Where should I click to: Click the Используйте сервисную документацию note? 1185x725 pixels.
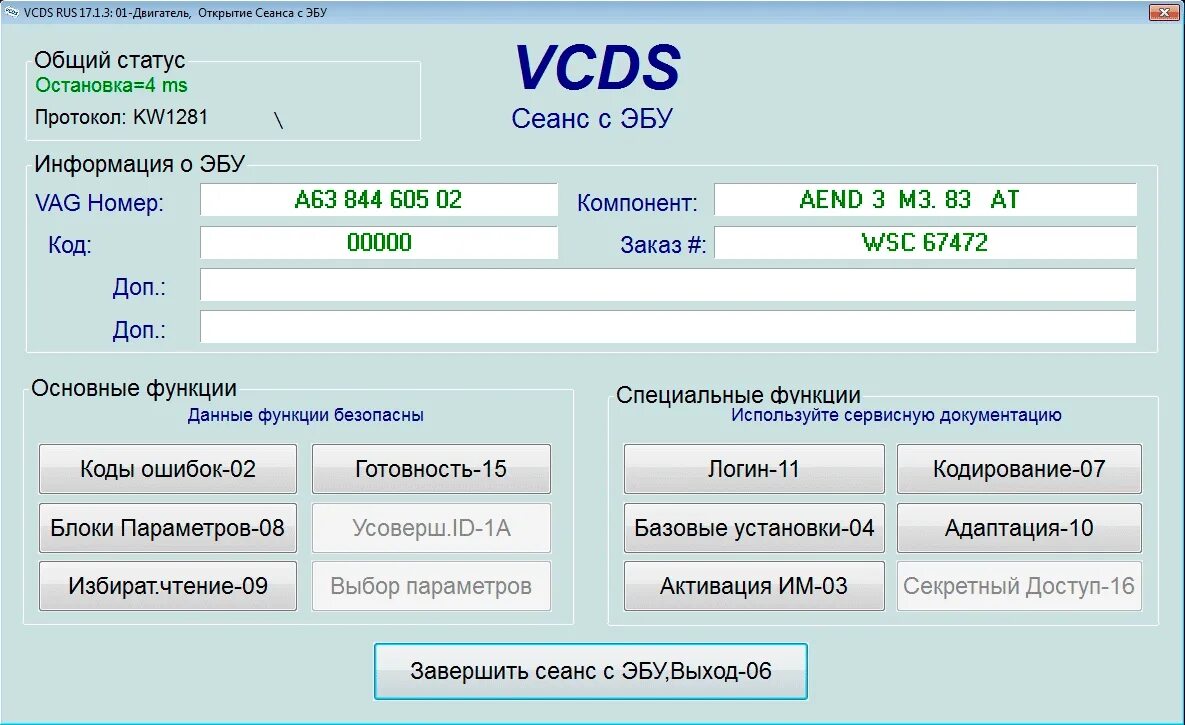point(896,415)
